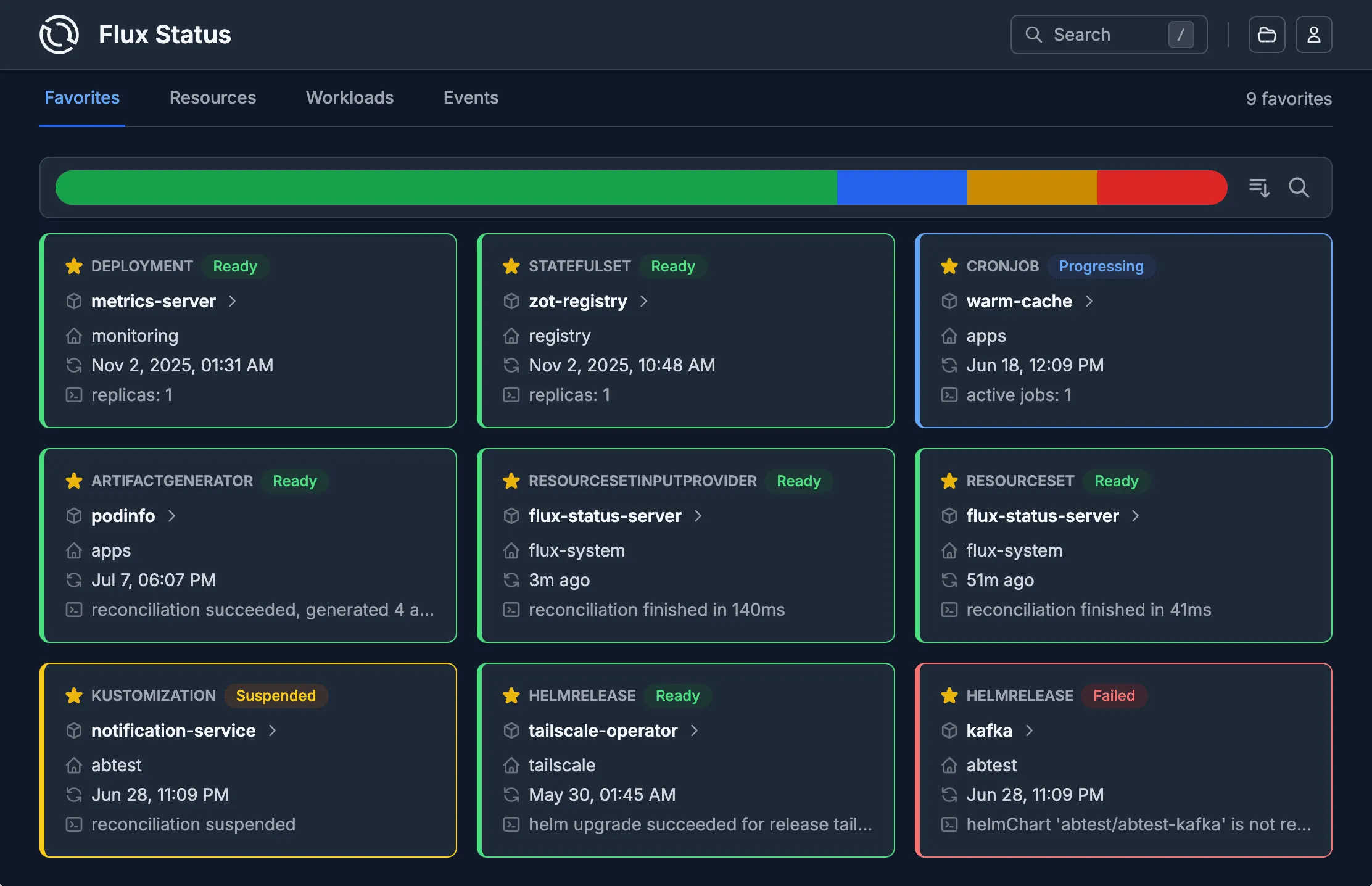Switch to the Resources tab

click(x=213, y=97)
